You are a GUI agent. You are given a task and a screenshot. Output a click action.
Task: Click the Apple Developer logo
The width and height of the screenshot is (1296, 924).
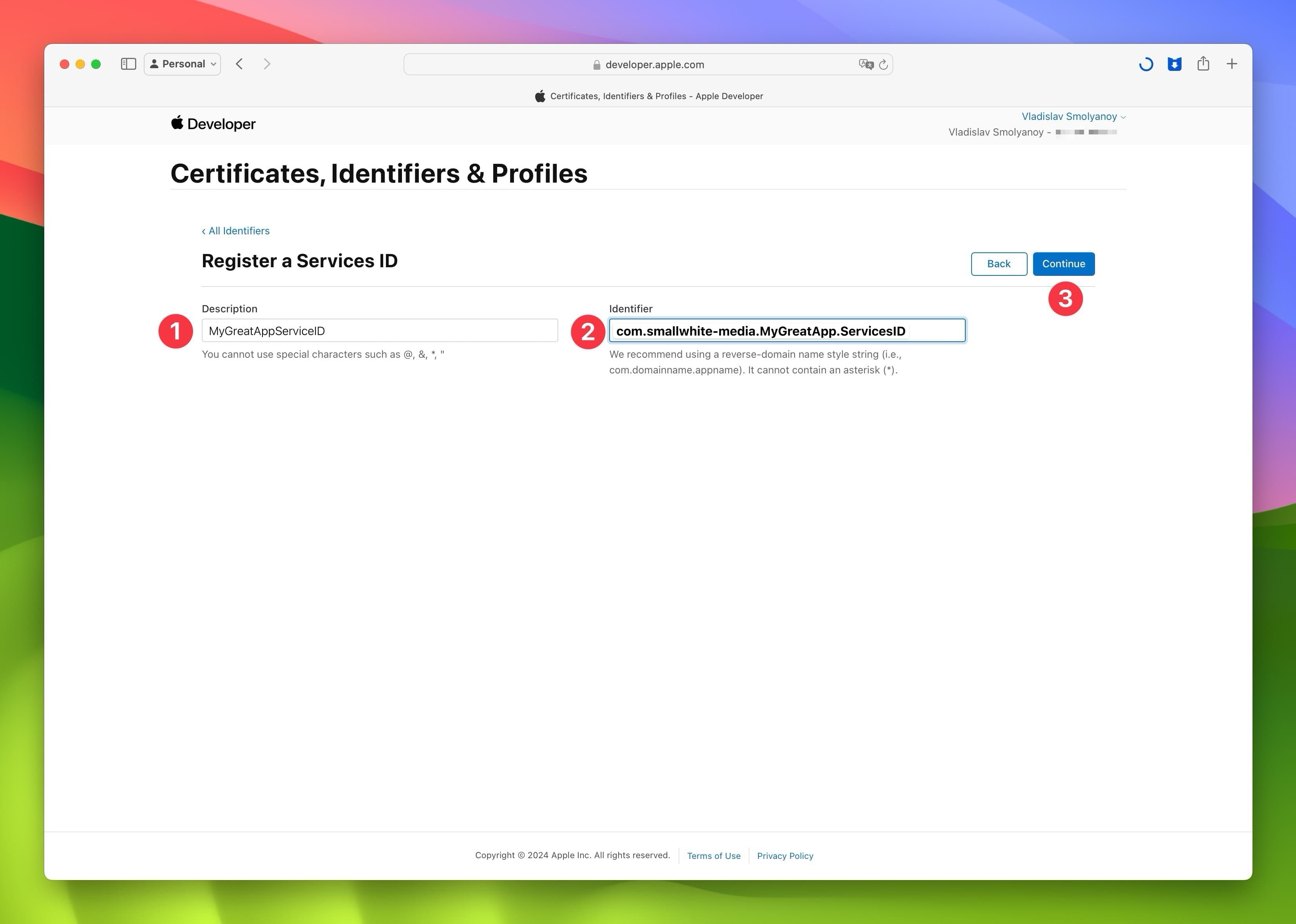[x=214, y=124]
